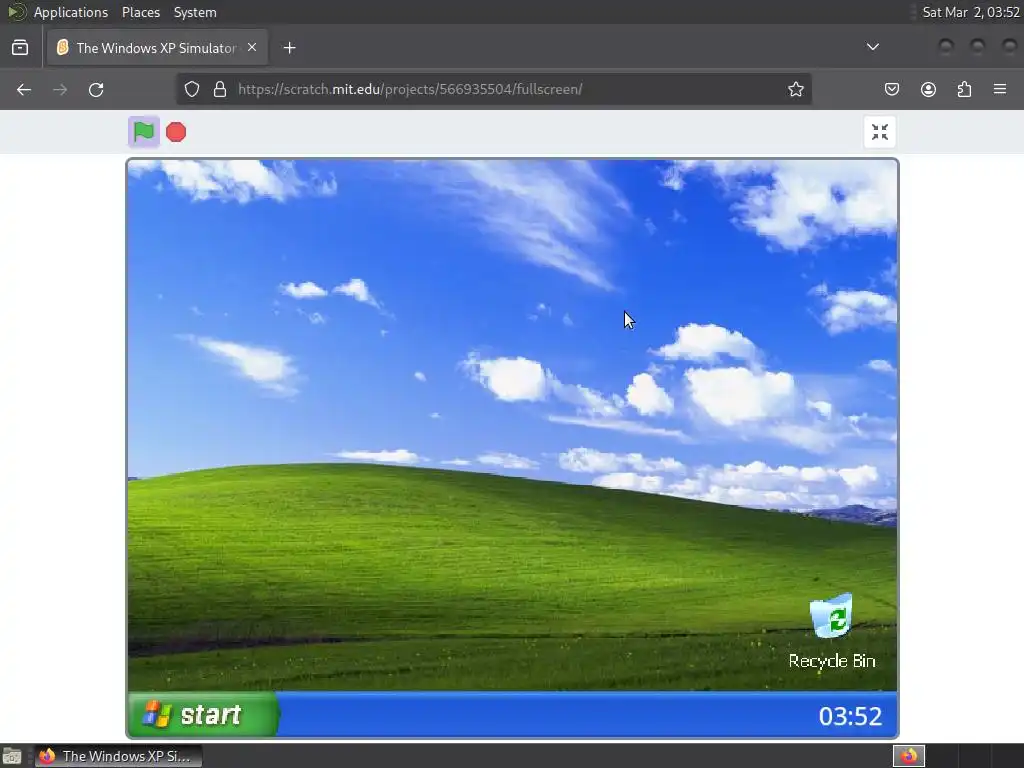The width and height of the screenshot is (1024, 768).
Task: Stop the project with red stop sign
Action: 176,132
